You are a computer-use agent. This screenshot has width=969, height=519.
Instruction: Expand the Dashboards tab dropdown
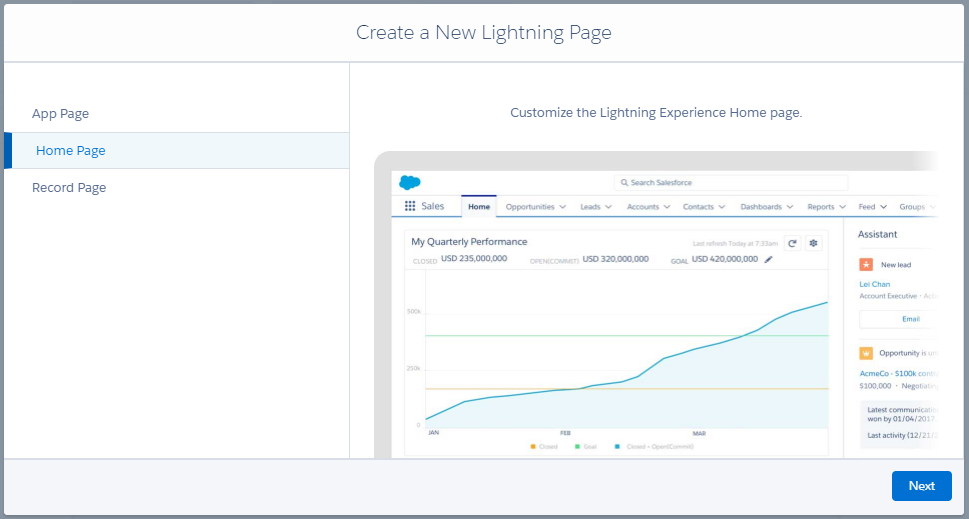tap(790, 207)
